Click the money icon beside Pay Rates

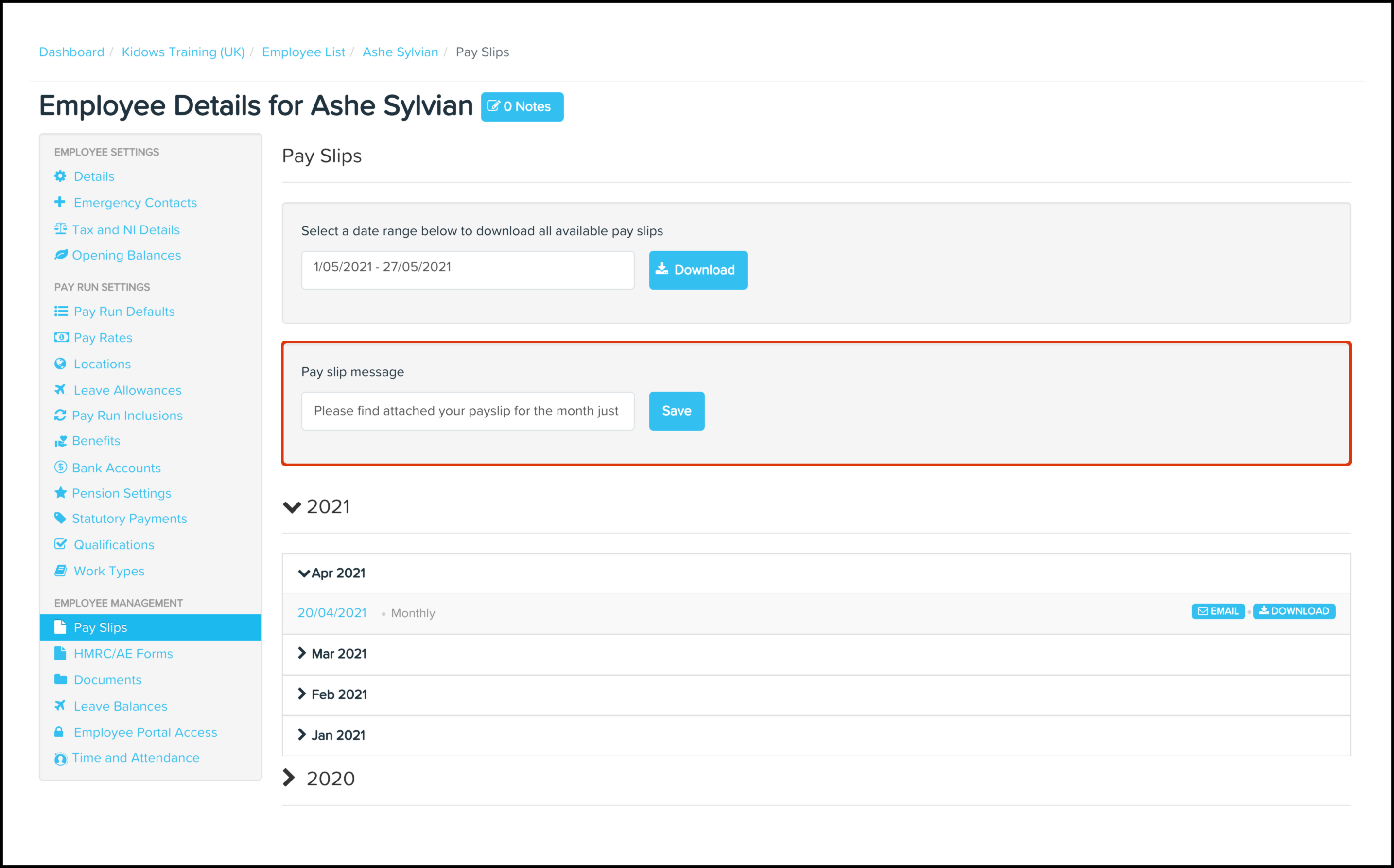pyautogui.click(x=61, y=338)
